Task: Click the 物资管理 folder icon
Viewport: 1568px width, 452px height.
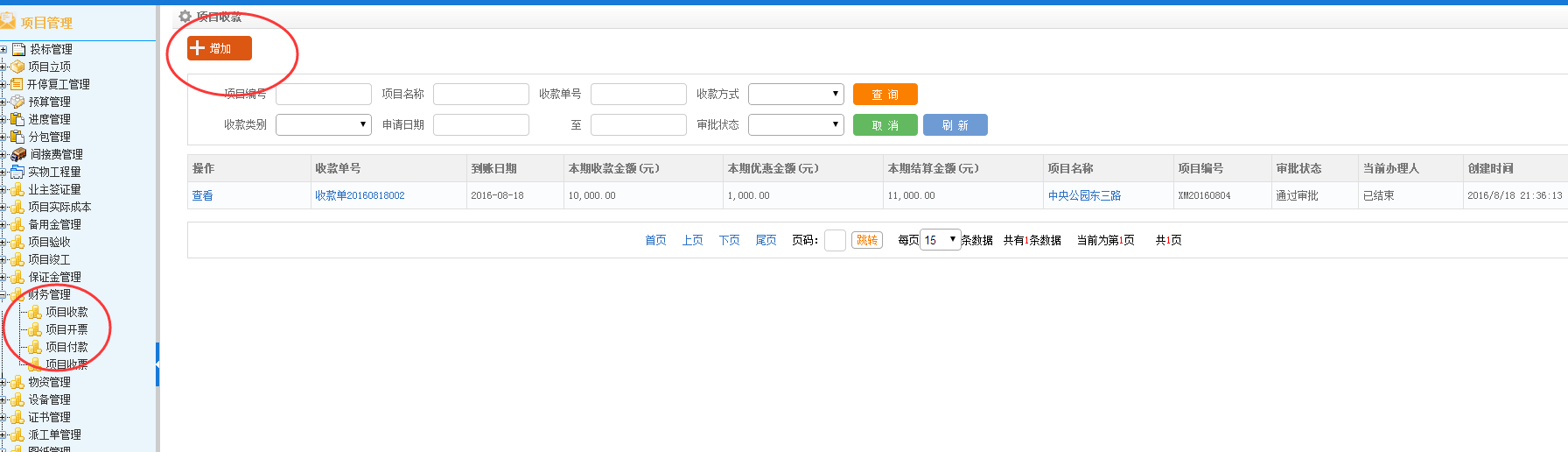Action: point(17,382)
